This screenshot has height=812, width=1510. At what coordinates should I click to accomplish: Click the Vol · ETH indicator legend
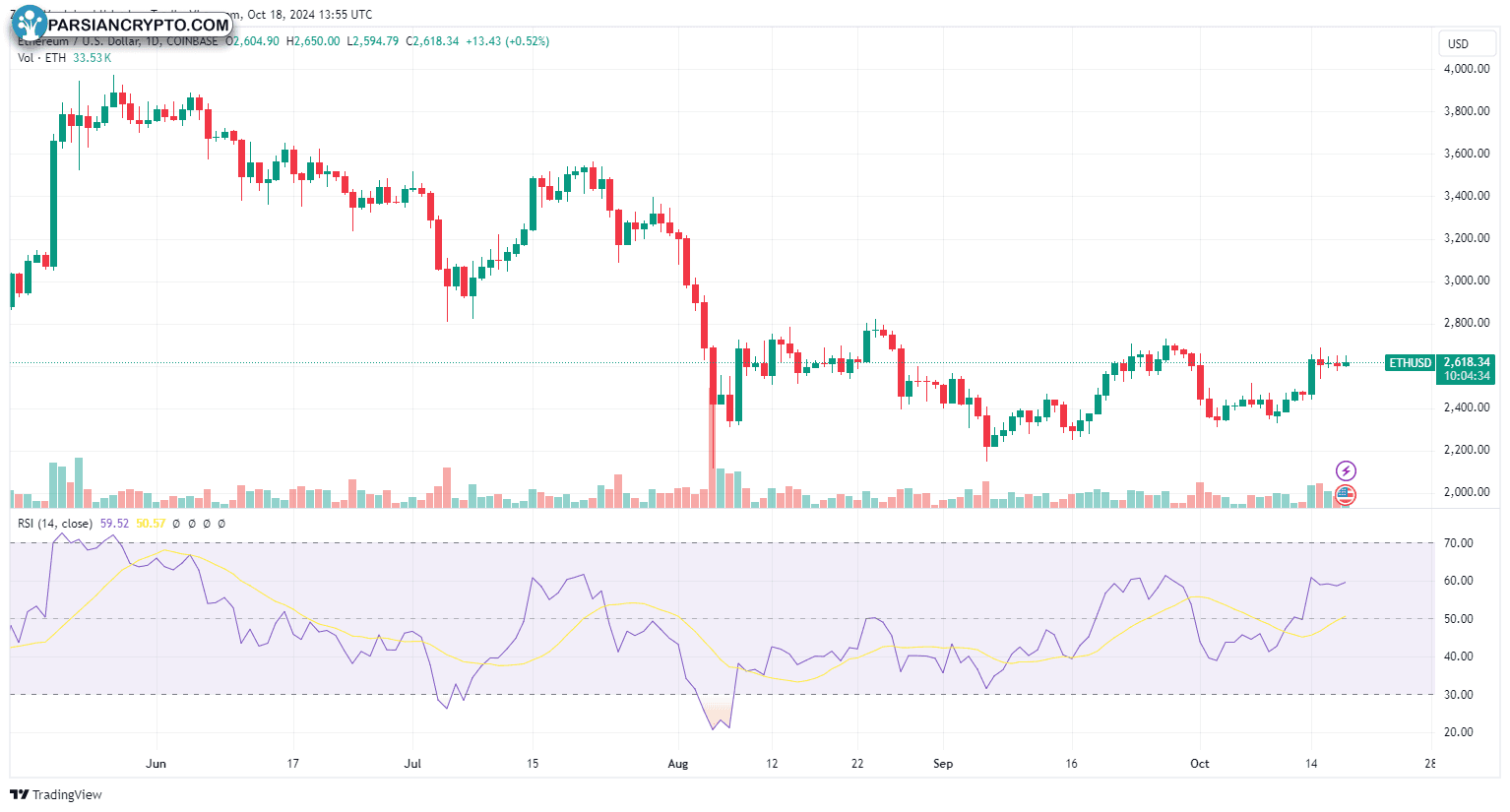[x=41, y=58]
